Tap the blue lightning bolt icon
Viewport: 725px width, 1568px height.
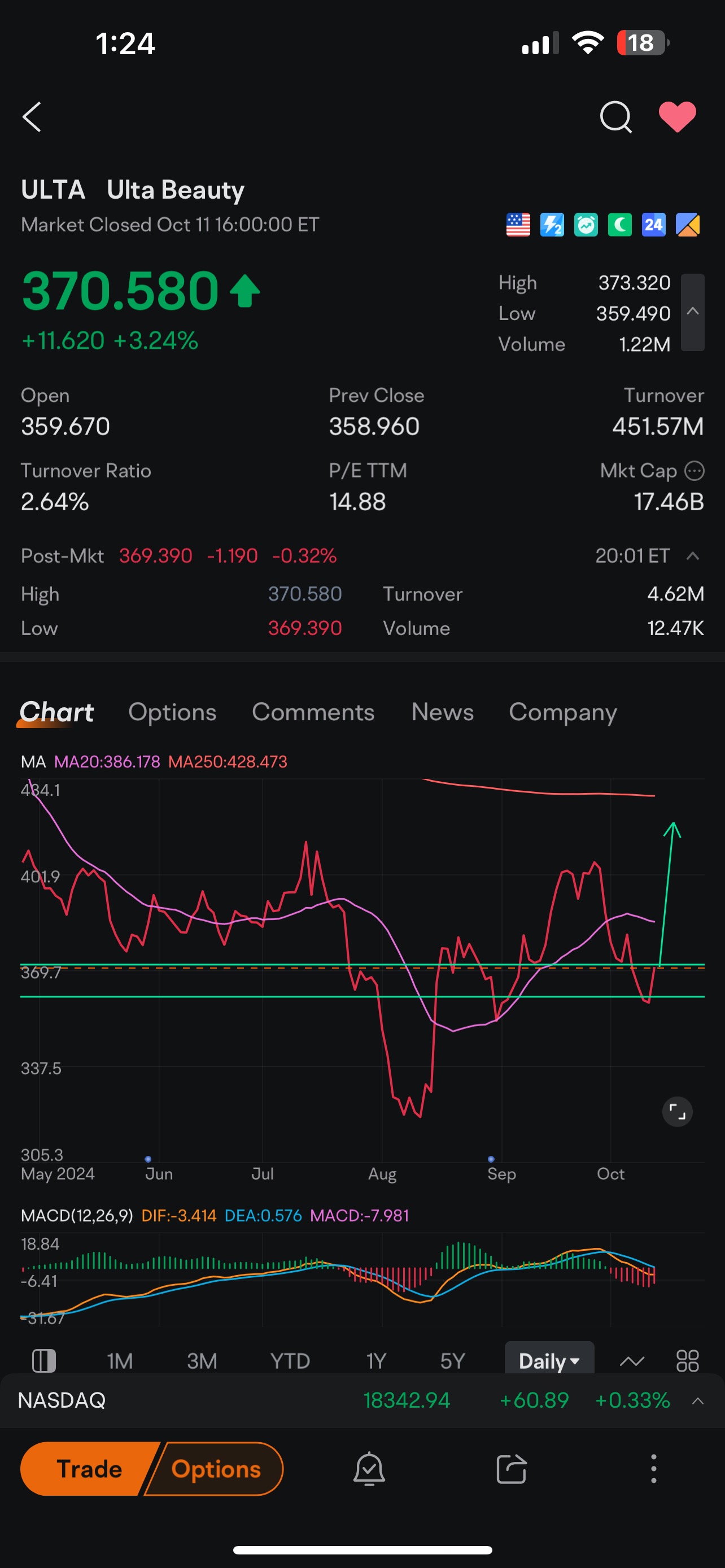click(x=552, y=225)
